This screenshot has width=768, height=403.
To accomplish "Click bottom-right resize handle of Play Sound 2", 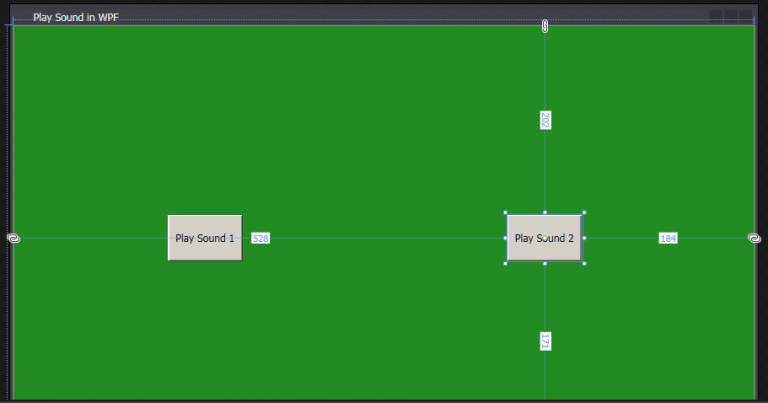I will [x=584, y=263].
